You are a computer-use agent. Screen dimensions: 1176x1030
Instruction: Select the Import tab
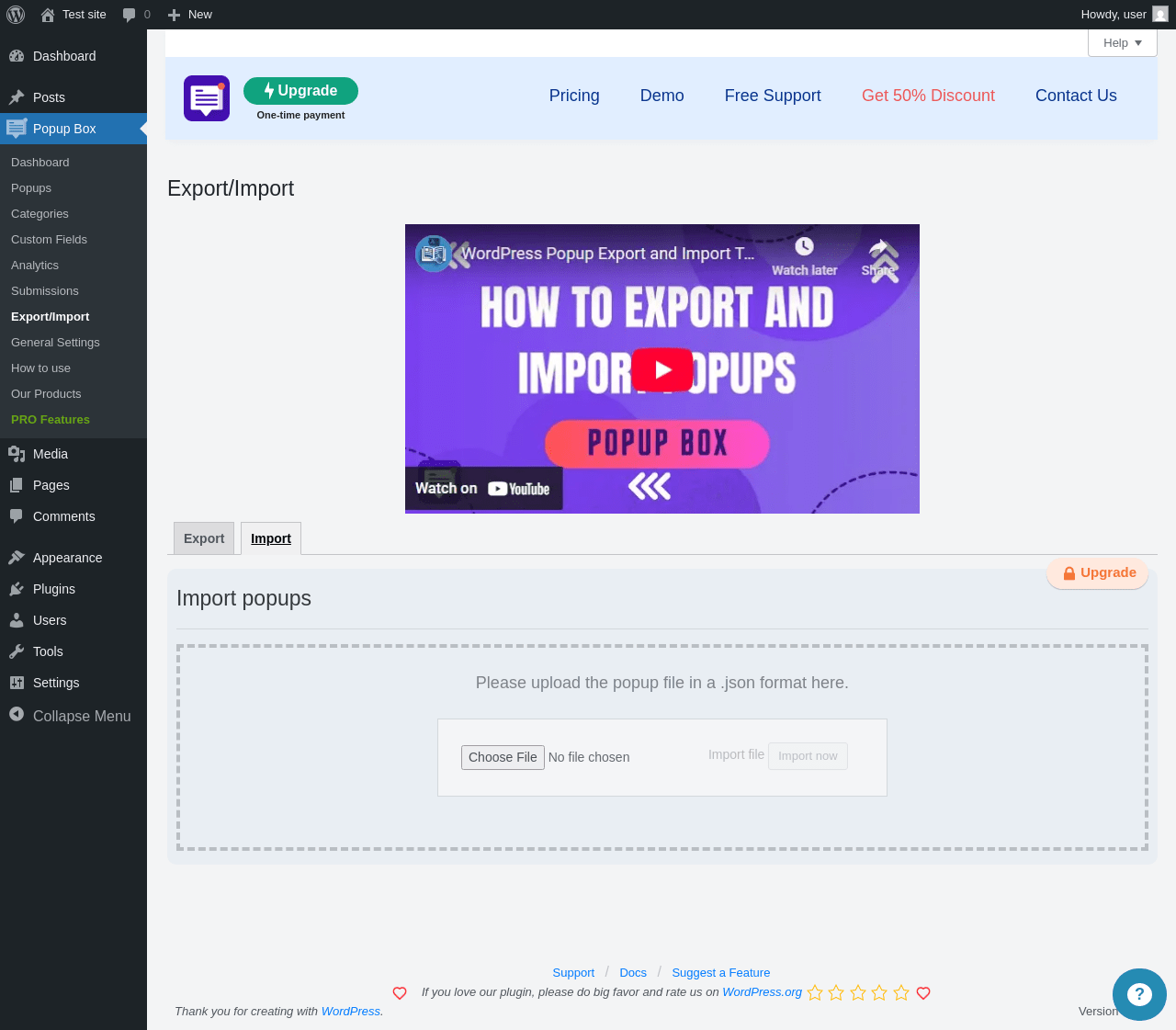tap(271, 538)
